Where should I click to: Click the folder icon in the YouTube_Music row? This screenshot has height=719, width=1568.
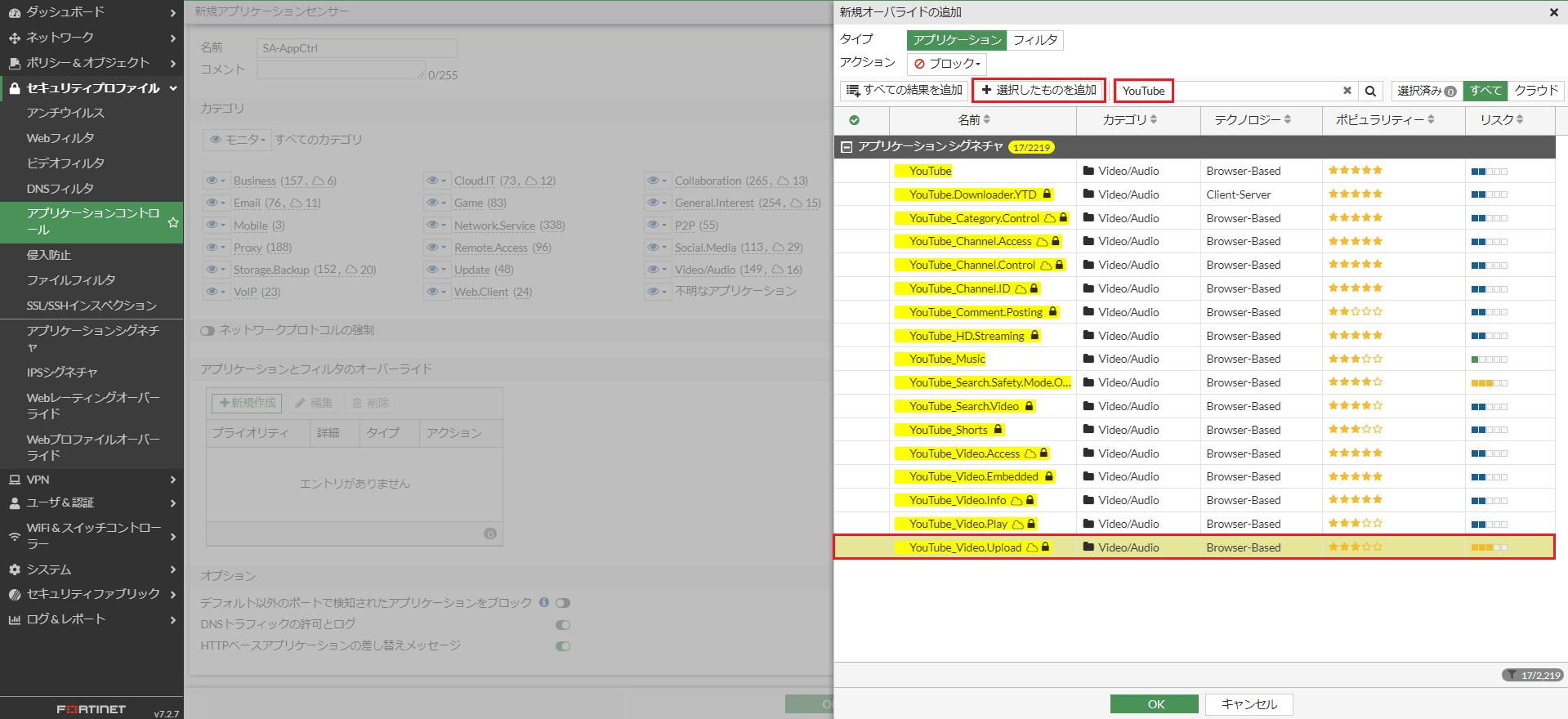(1088, 359)
